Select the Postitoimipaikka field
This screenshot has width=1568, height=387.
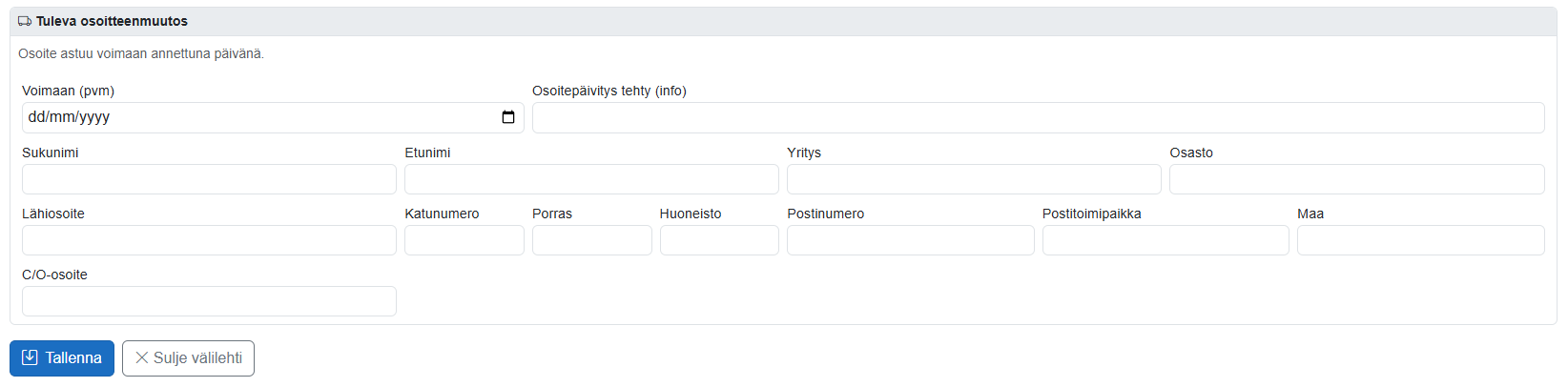[1166, 240]
